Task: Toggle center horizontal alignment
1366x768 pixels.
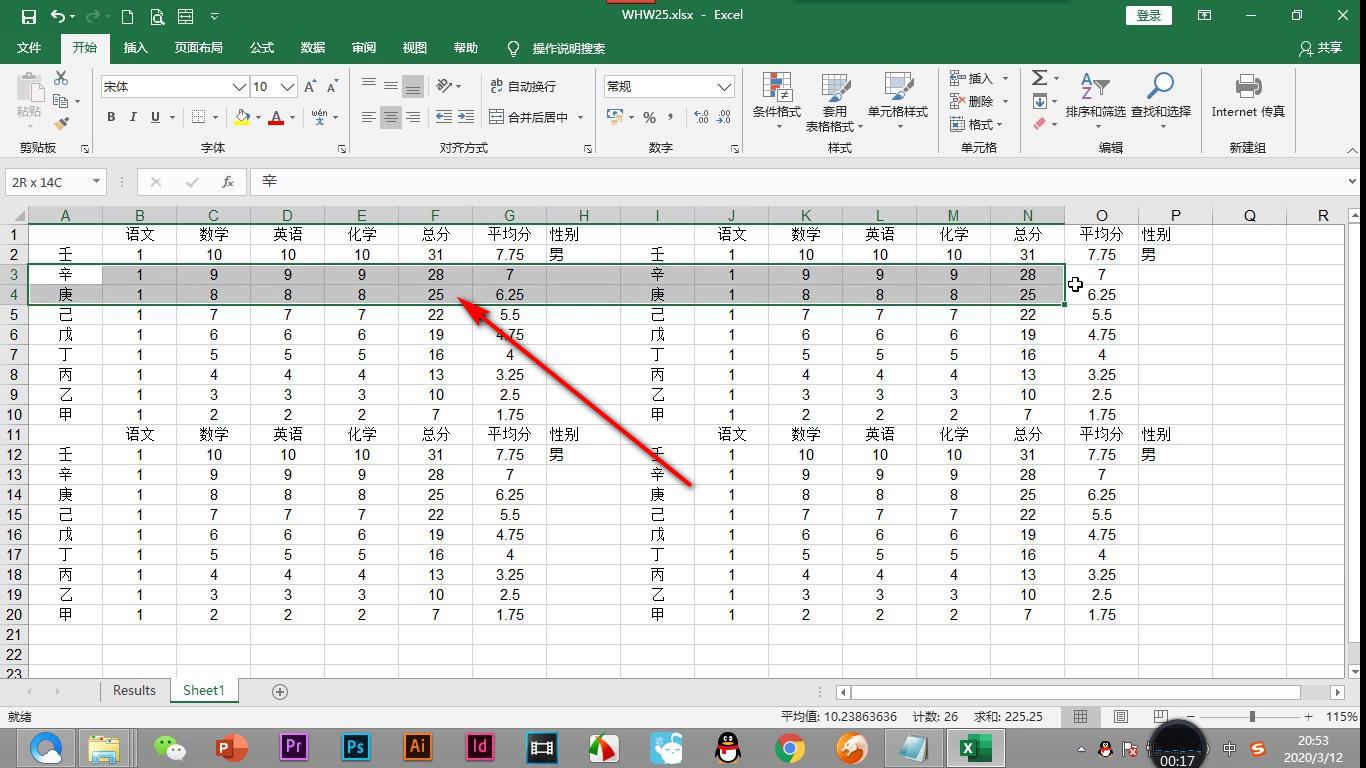Action: 390,118
